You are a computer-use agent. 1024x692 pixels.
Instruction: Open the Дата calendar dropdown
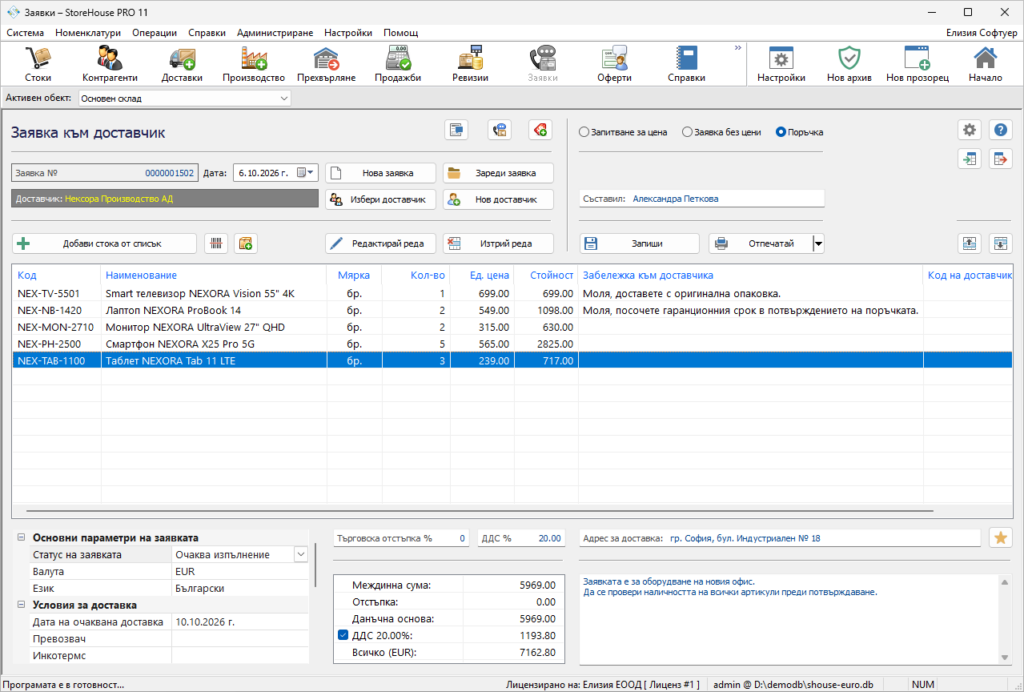[306, 173]
